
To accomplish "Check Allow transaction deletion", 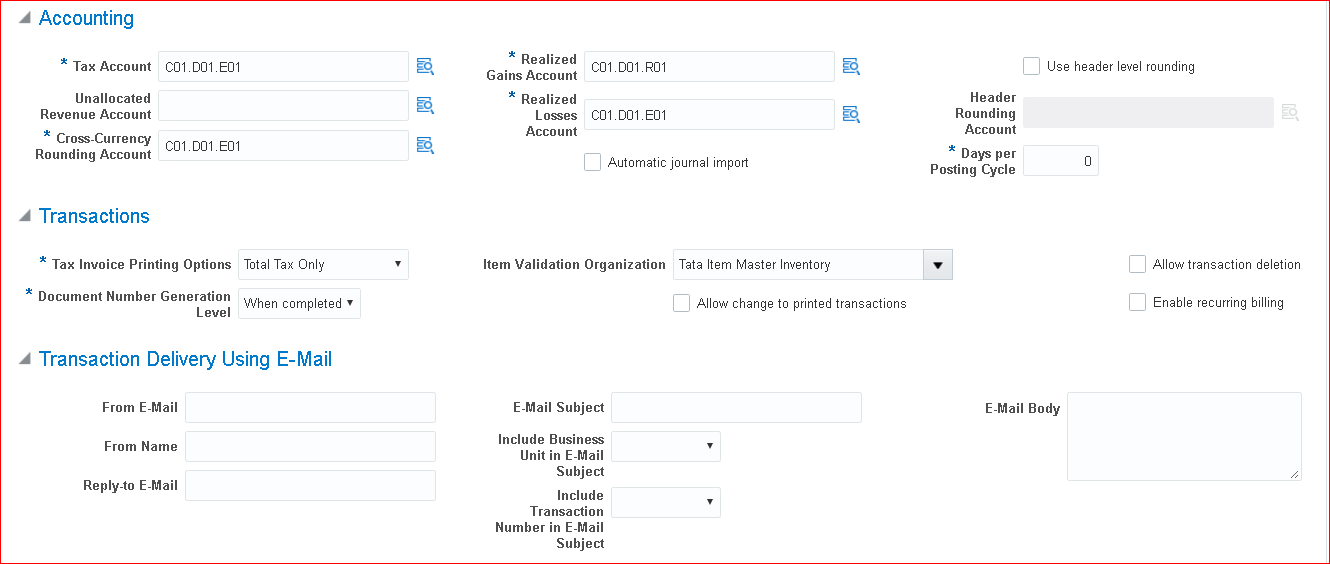I will point(1137,264).
